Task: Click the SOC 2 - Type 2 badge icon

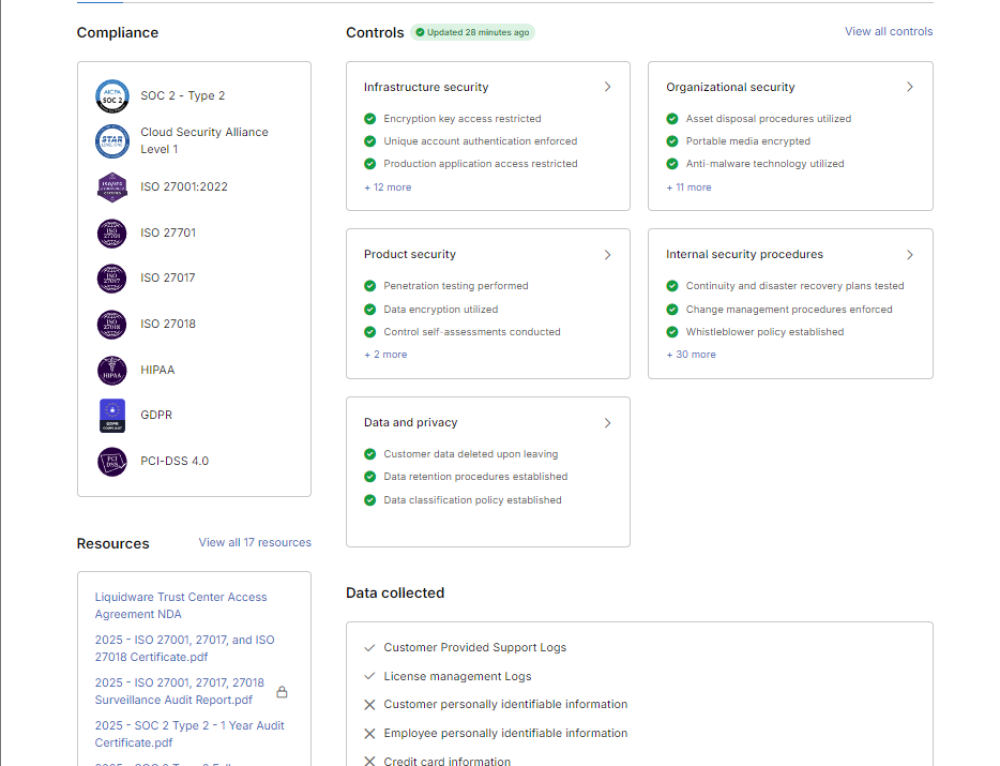Action: 112,96
